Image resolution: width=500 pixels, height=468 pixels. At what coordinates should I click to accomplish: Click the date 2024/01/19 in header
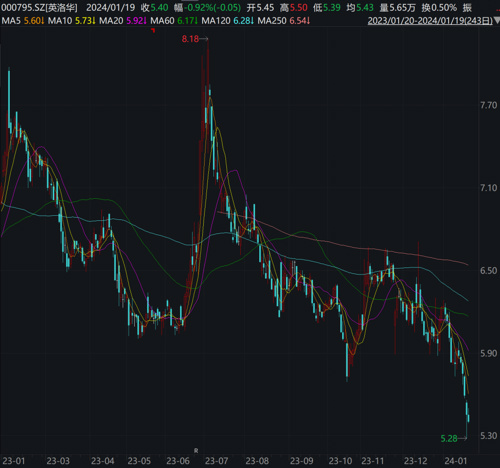(111, 8)
